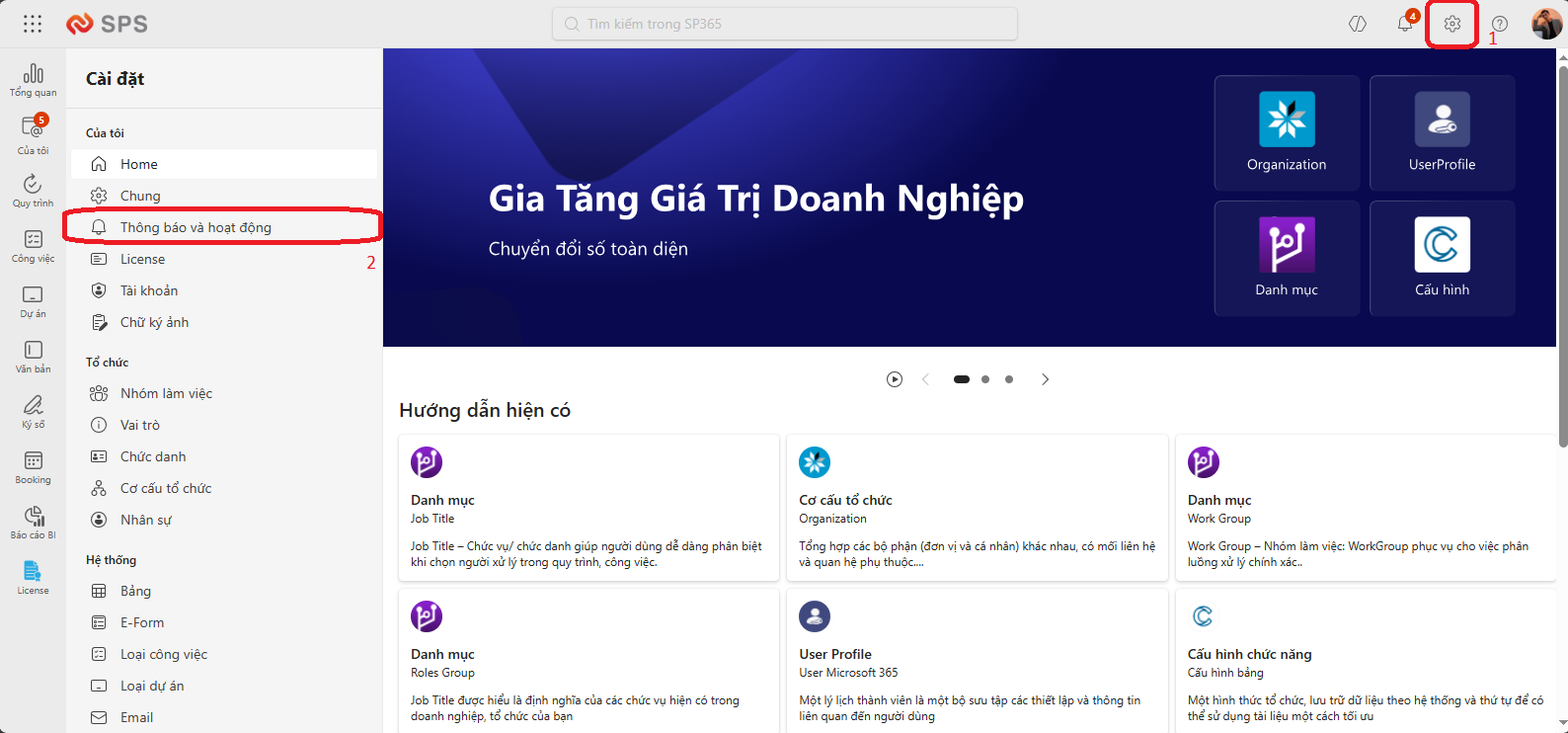The height and width of the screenshot is (733, 1568).
Task: Open the app launcher grid icon
Action: [33, 24]
